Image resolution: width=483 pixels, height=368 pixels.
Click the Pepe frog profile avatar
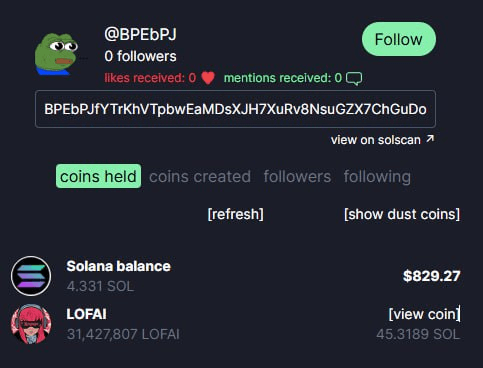click(x=56, y=54)
